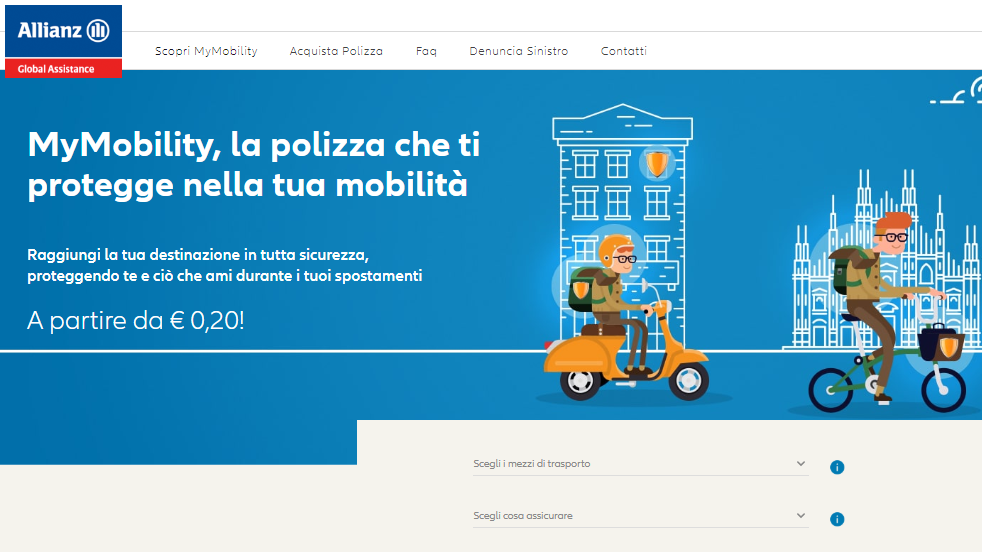
Task: Click the orange shield on the building
Action: [x=657, y=164]
